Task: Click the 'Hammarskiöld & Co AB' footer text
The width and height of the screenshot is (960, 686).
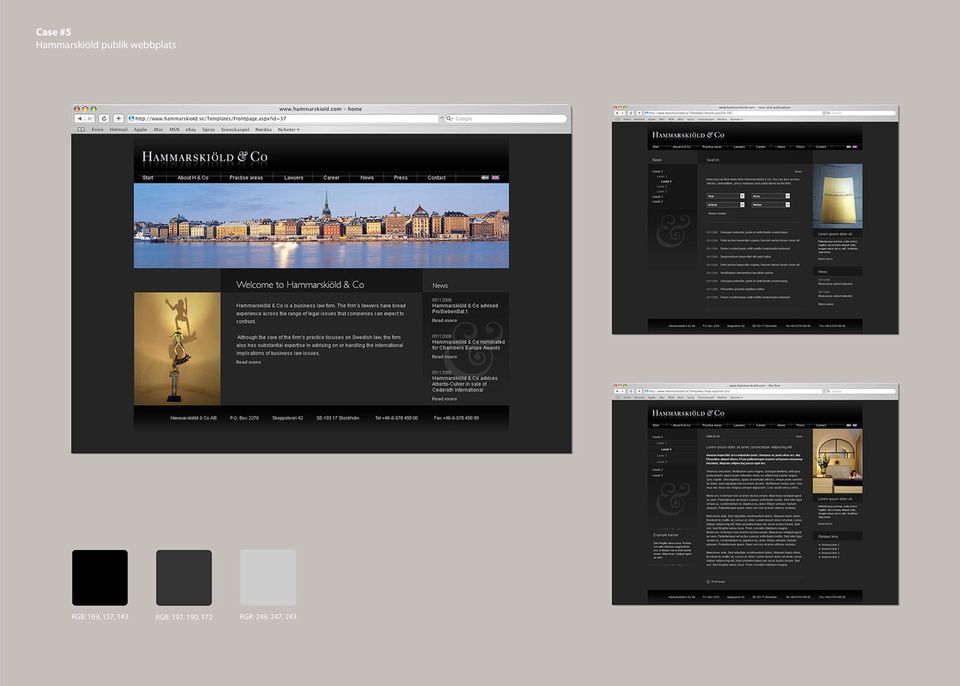Action: [193, 418]
